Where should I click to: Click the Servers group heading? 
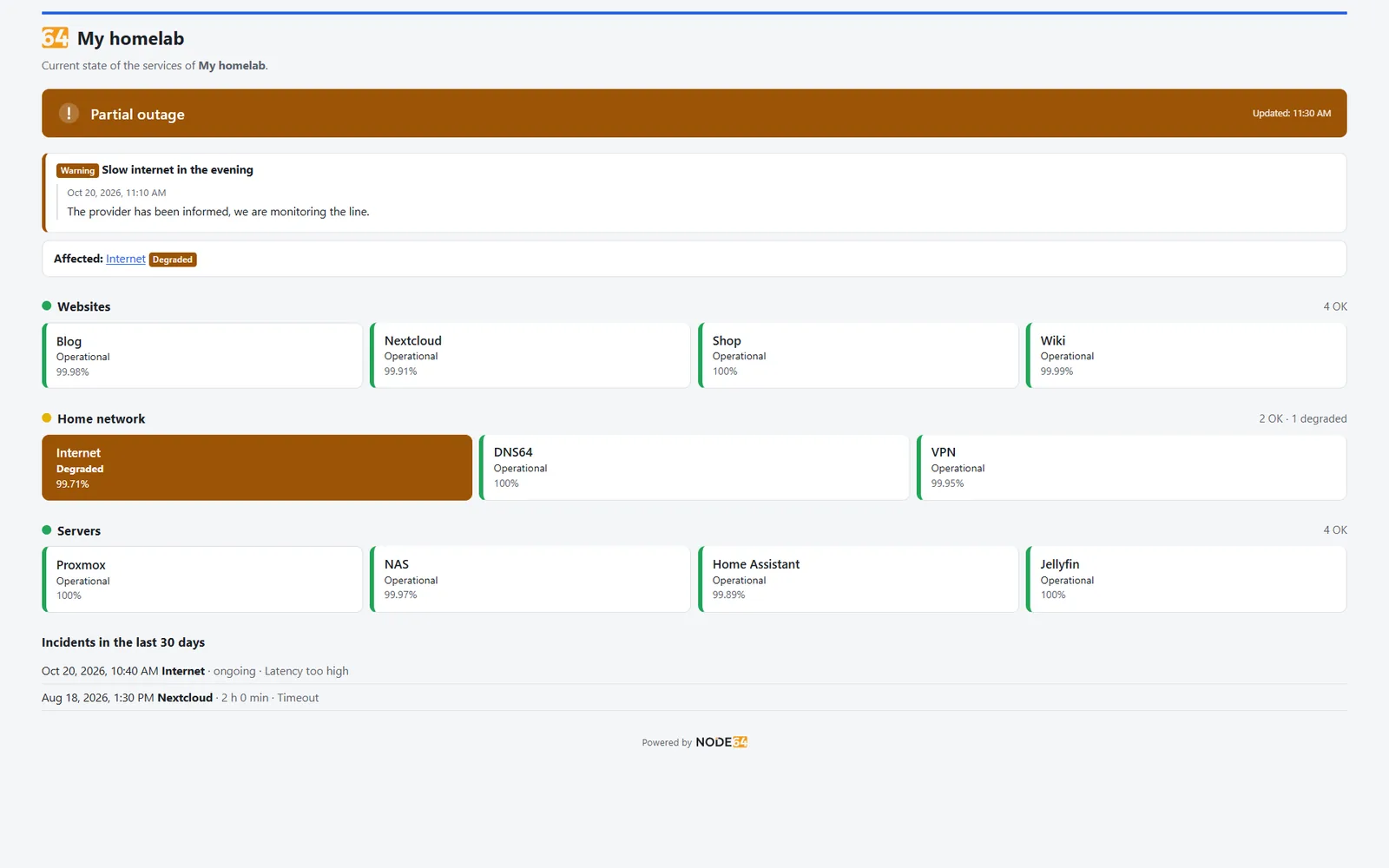click(x=79, y=530)
